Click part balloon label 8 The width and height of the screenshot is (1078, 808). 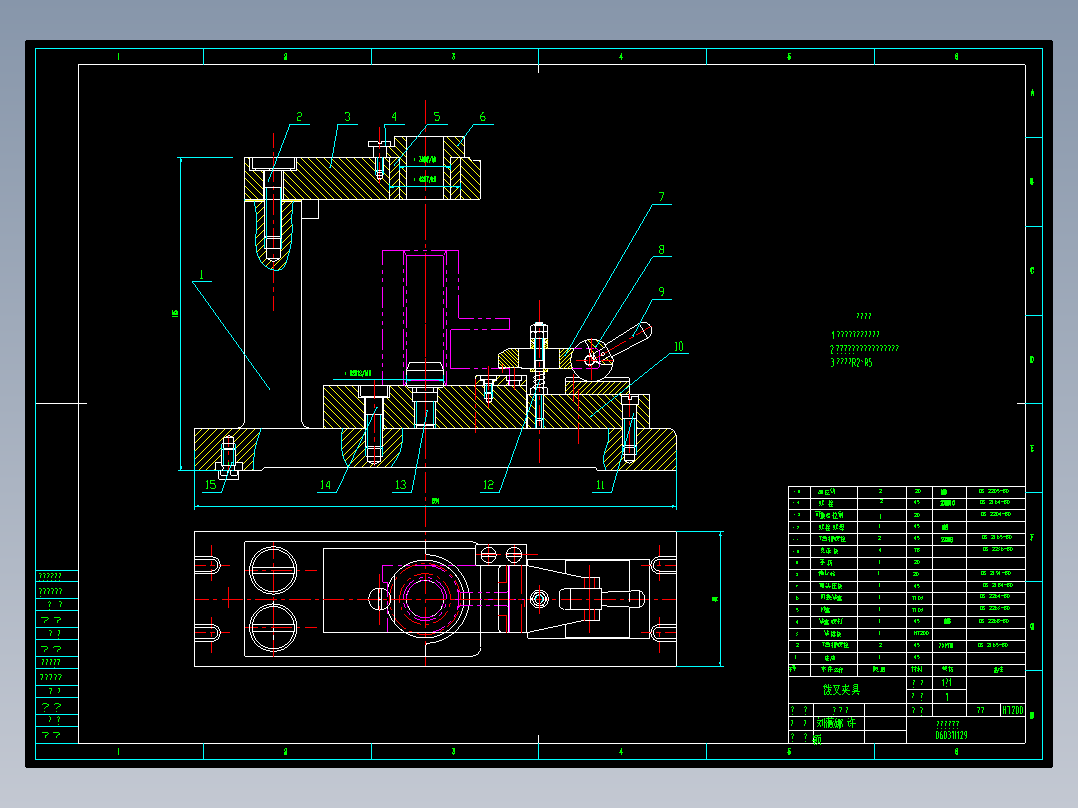(661, 250)
